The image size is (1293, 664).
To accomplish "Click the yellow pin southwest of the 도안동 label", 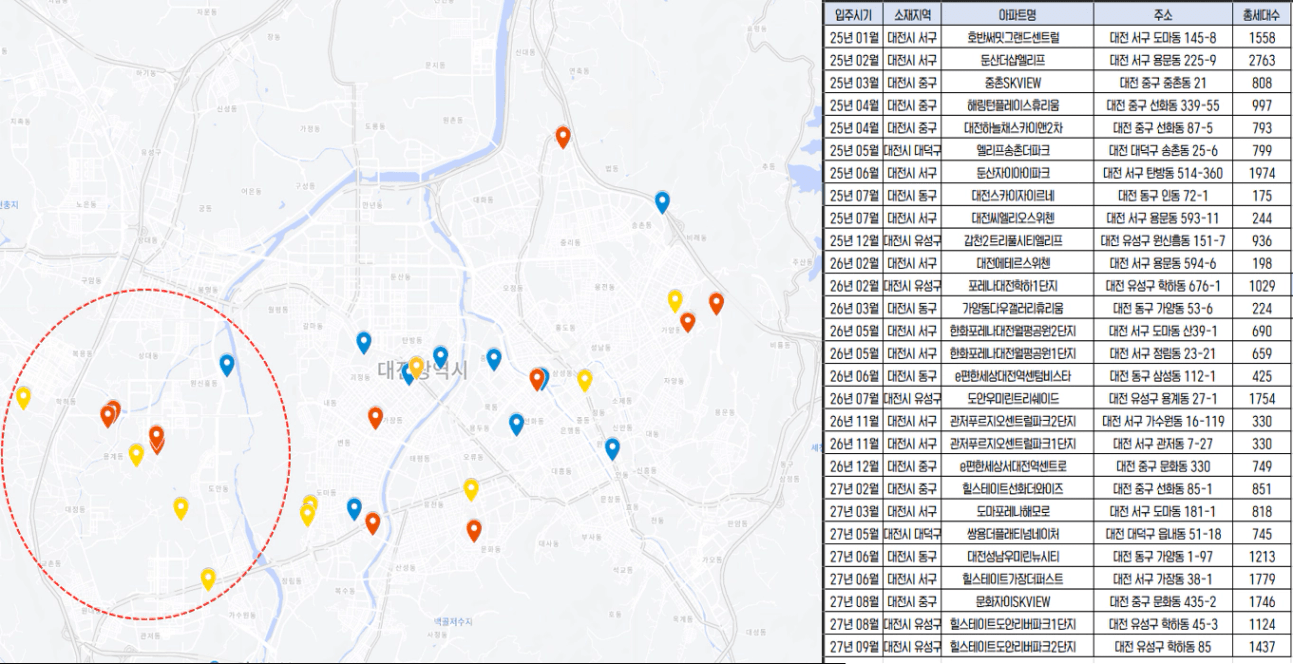I will pyautogui.click(x=181, y=508).
